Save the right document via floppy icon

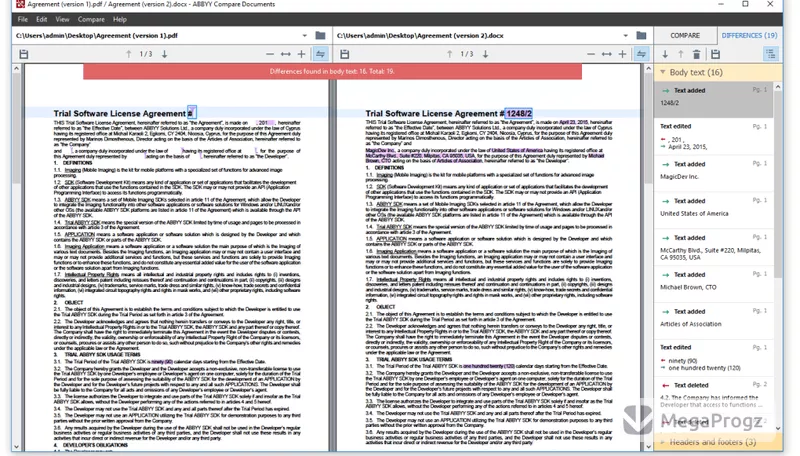tap(344, 54)
